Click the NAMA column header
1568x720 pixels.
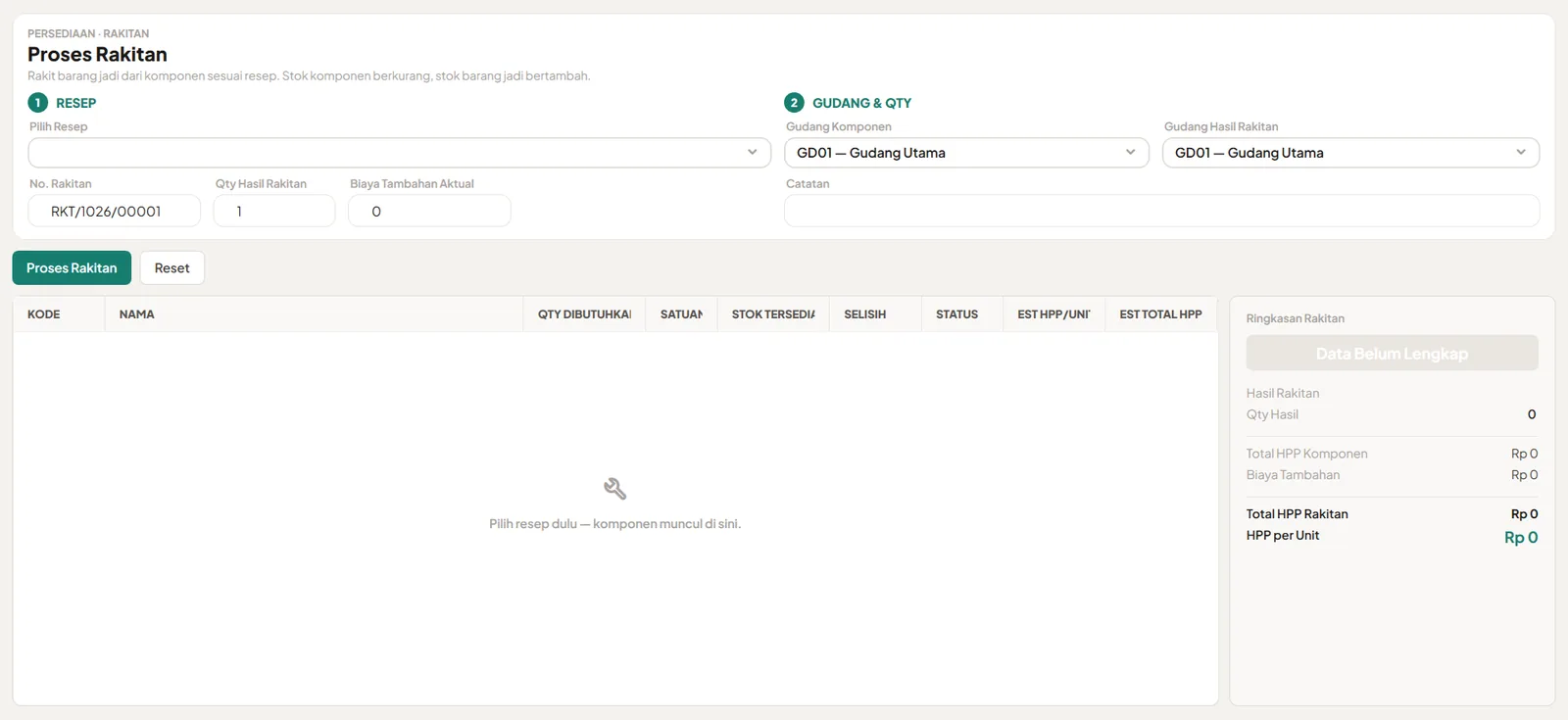click(314, 314)
